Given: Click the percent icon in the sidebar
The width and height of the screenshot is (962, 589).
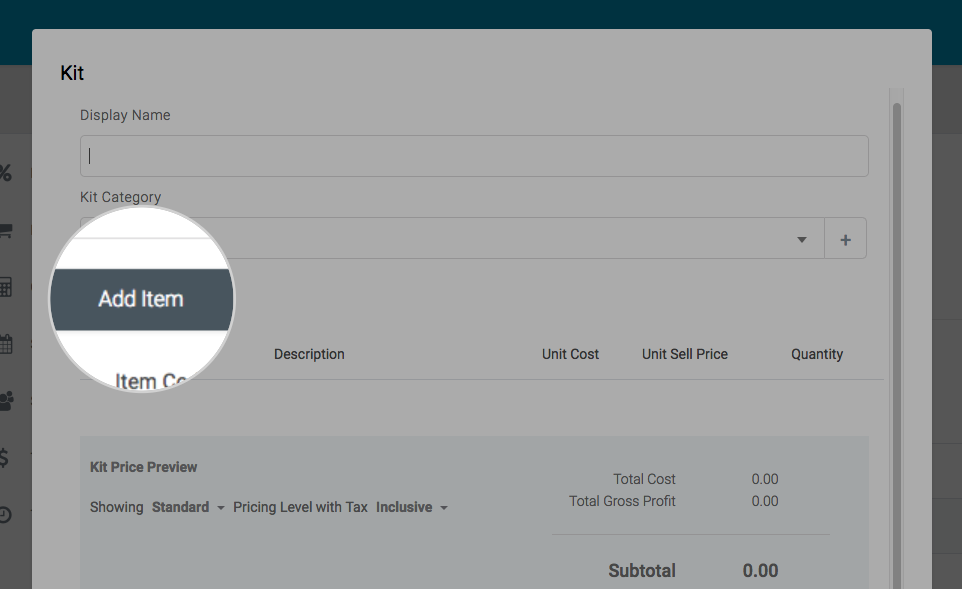Looking at the screenshot, I should coord(5,173).
